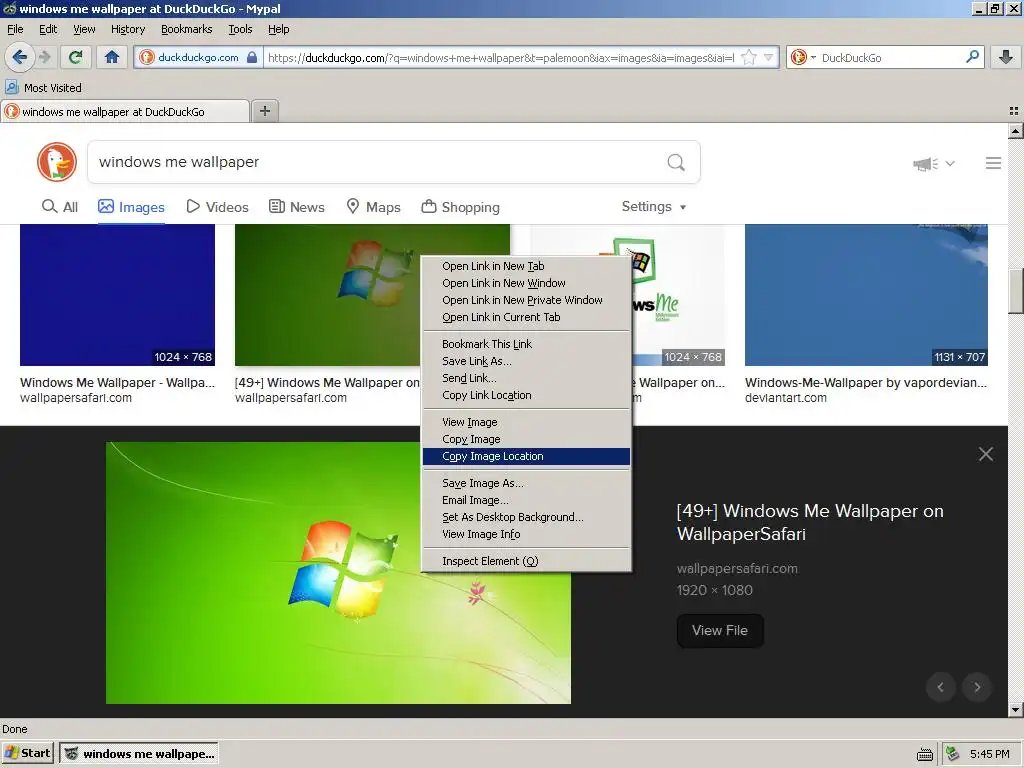Choose Open Link in New Tab
The height and width of the screenshot is (768, 1024).
coord(526,266)
